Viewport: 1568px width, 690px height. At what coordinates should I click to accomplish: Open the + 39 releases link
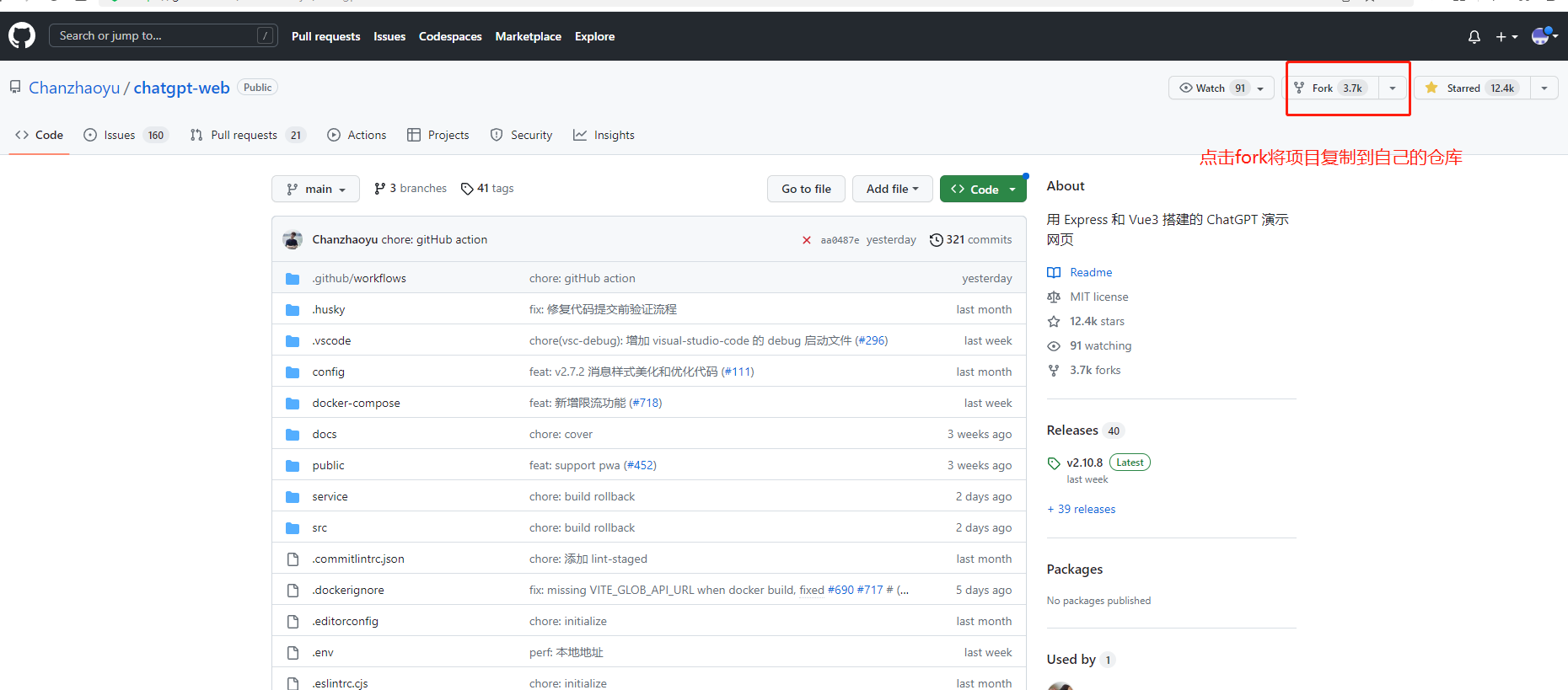point(1082,510)
